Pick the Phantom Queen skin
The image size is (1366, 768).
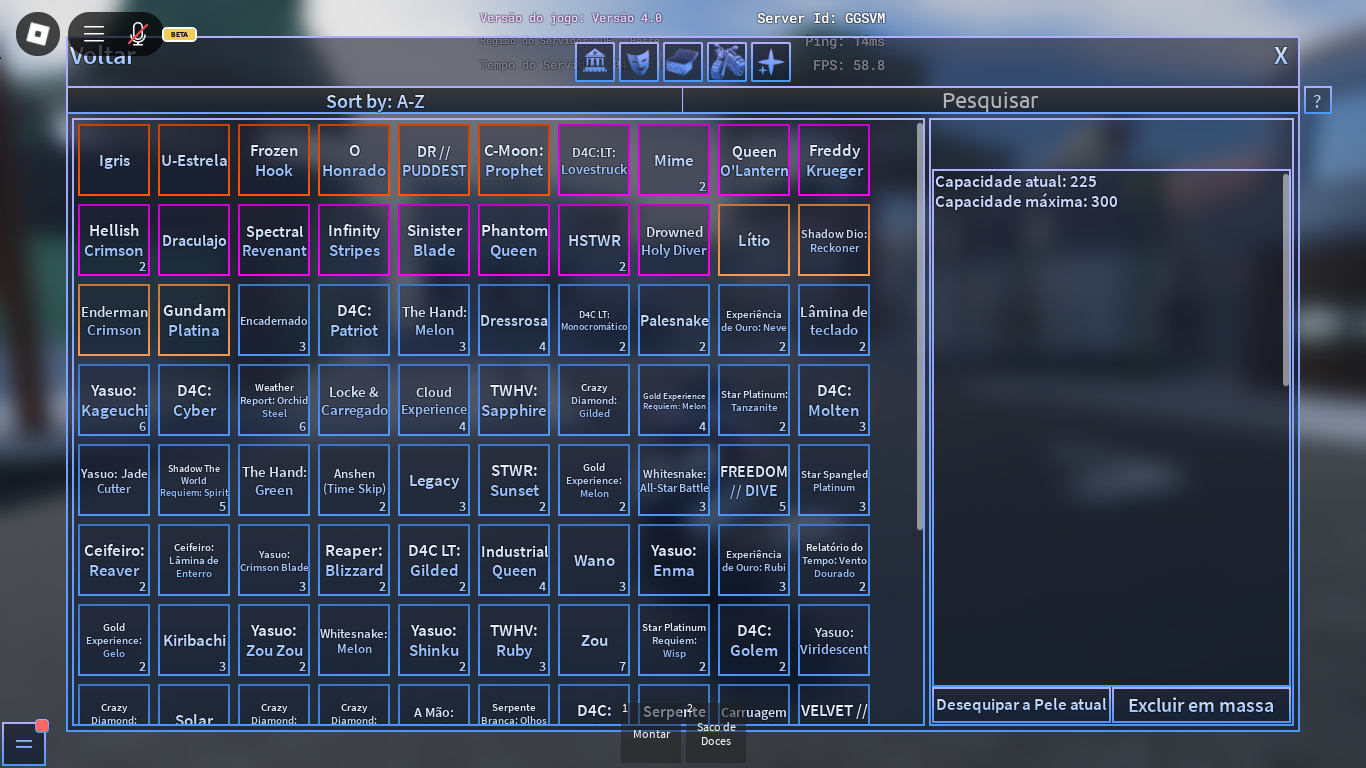514,240
